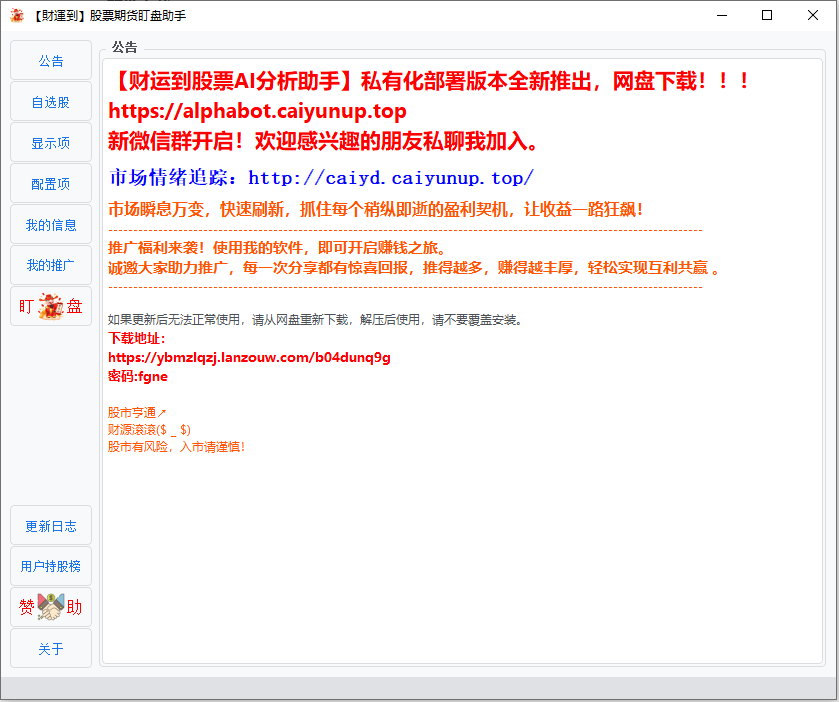Click the treasure pot icon on 盯盘 button
Image resolution: width=839 pixels, height=702 pixels.
point(51,305)
